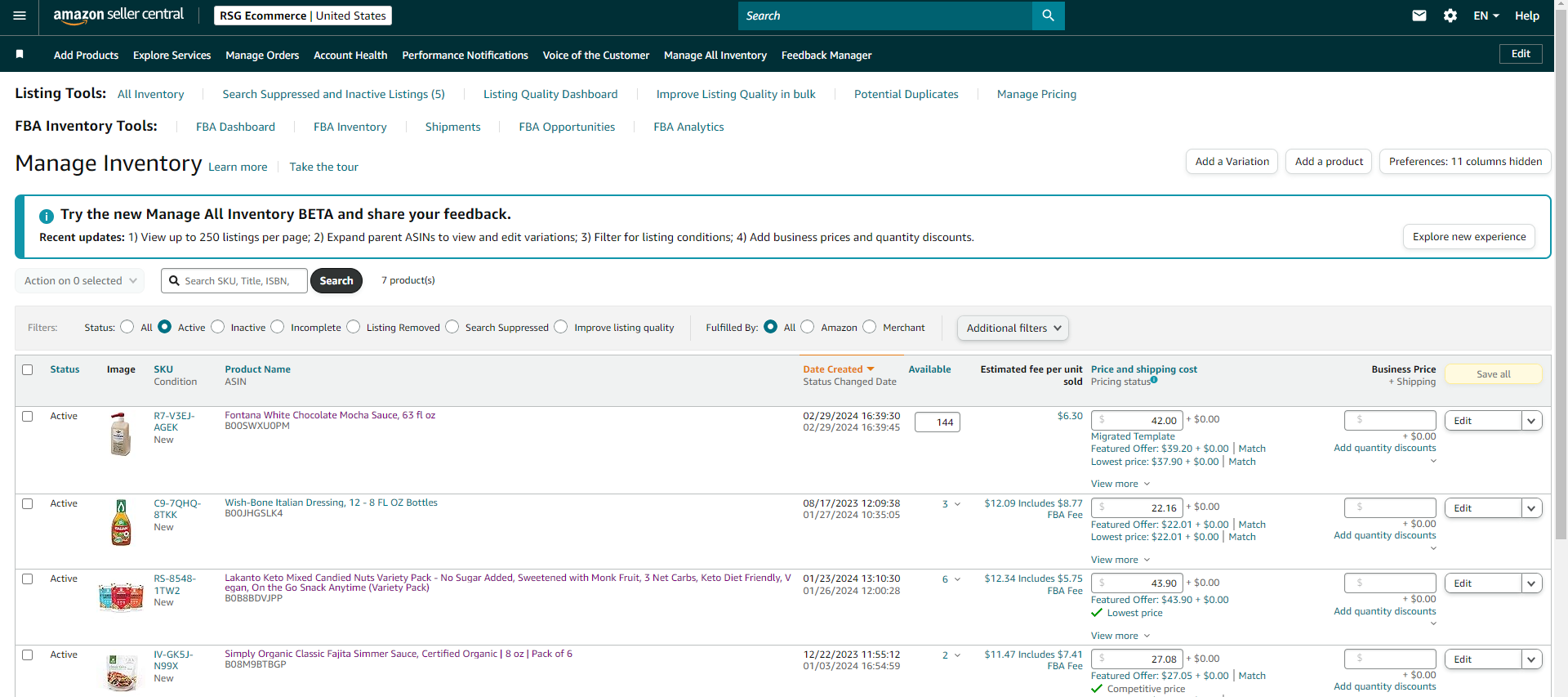Click the top-right Edit navigation button
This screenshot has width=1568, height=697.
1521,54
